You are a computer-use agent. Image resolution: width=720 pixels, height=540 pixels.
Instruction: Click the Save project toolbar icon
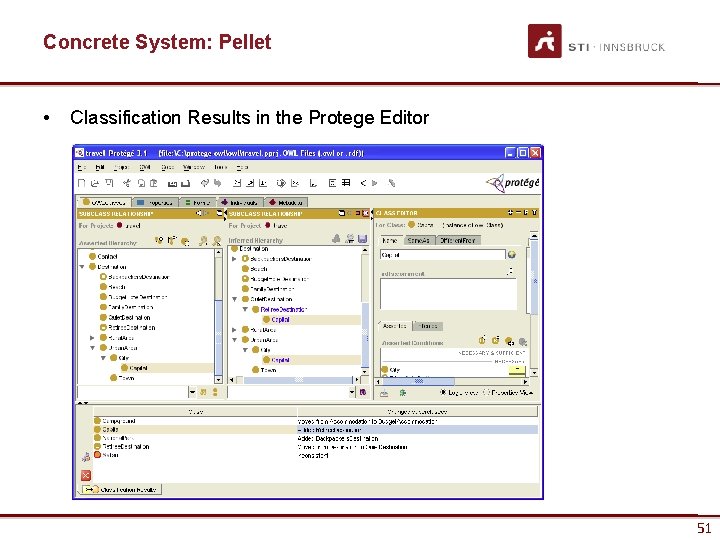pyautogui.click(x=109, y=183)
